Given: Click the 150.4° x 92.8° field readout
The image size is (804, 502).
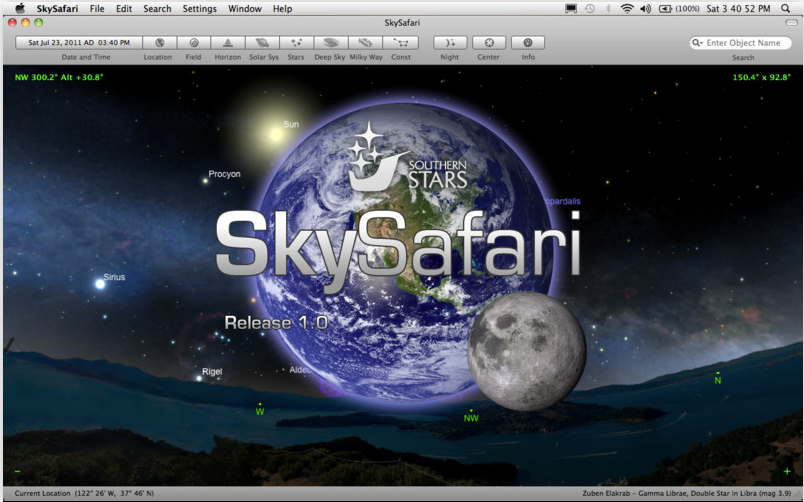Looking at the screenshot, I should click(761, 77).
